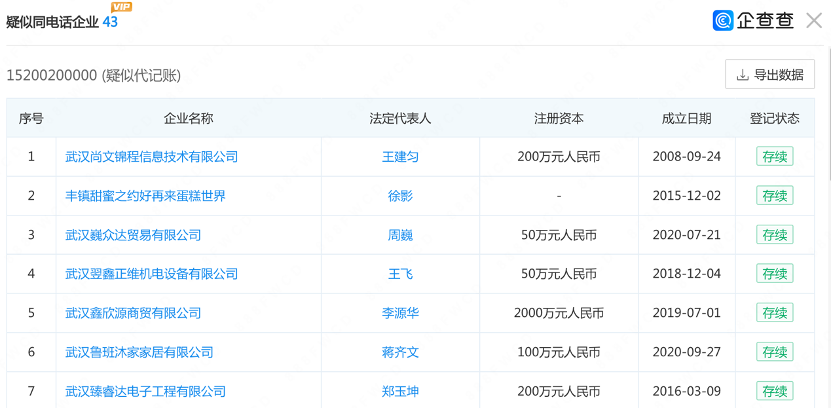Click 存续 status tag in row 1

[775, 157]
